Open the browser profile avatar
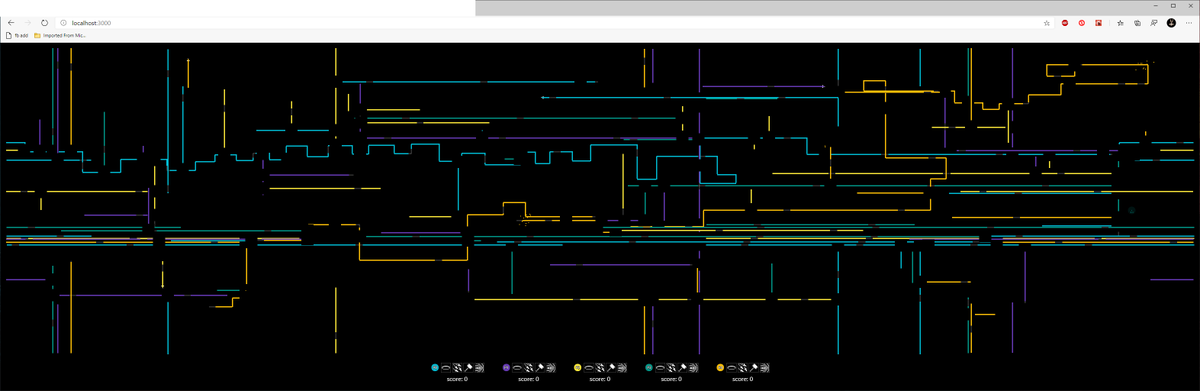 (1171, 23)
